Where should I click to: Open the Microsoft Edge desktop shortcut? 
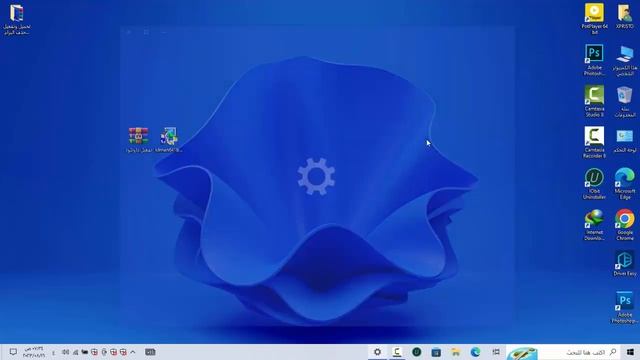click(x=624, y=184)
